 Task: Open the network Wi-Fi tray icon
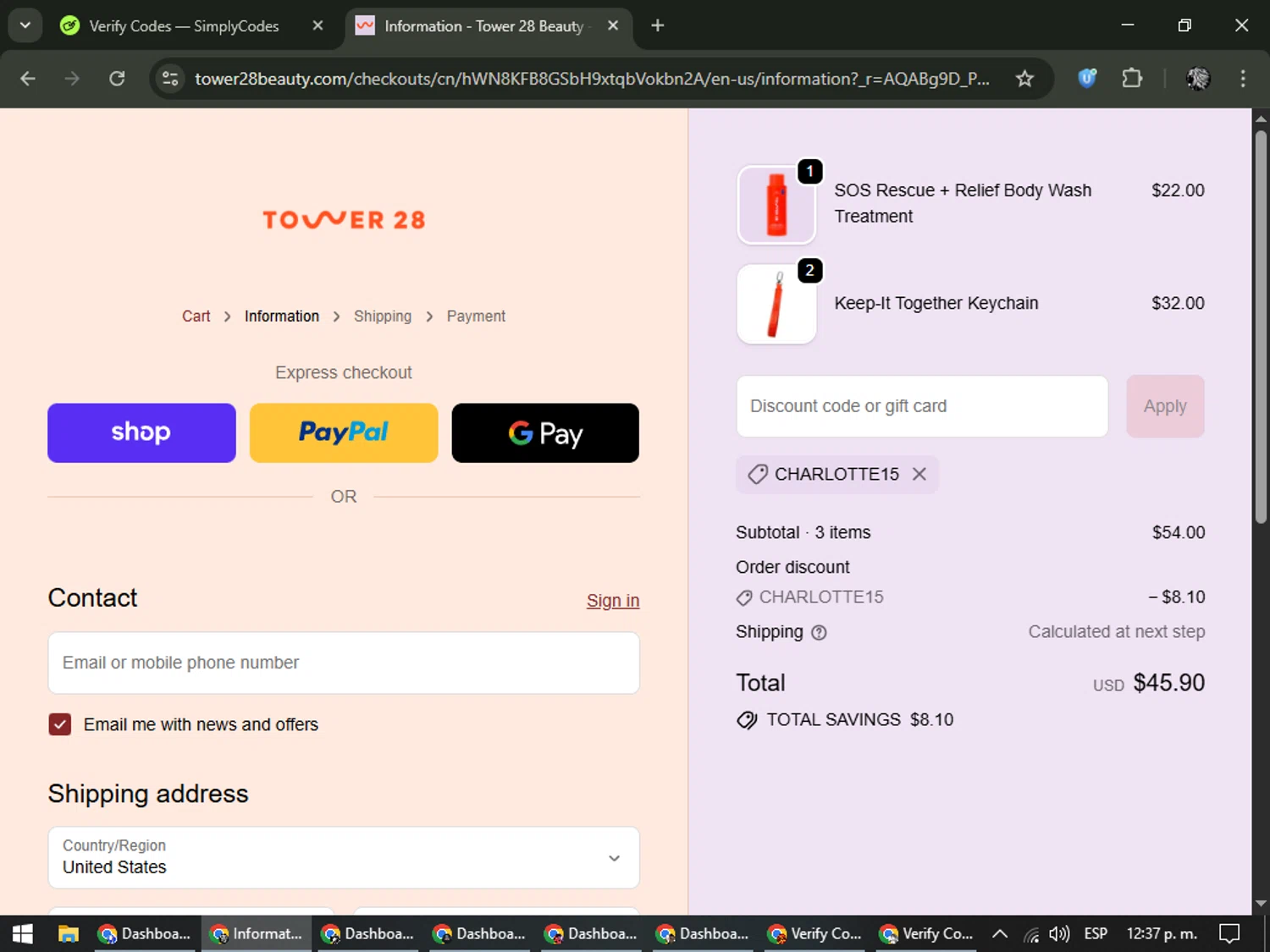(1030, 934)
